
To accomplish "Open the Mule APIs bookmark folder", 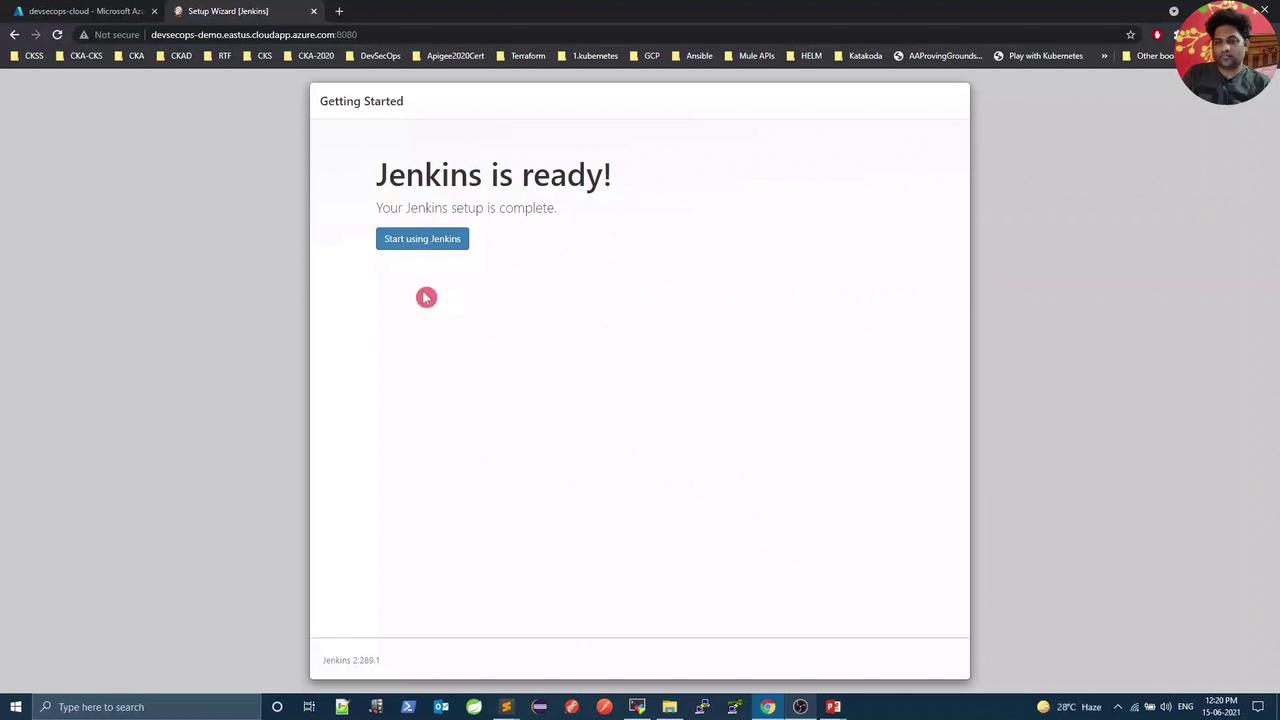I will [x=749, y=56].
